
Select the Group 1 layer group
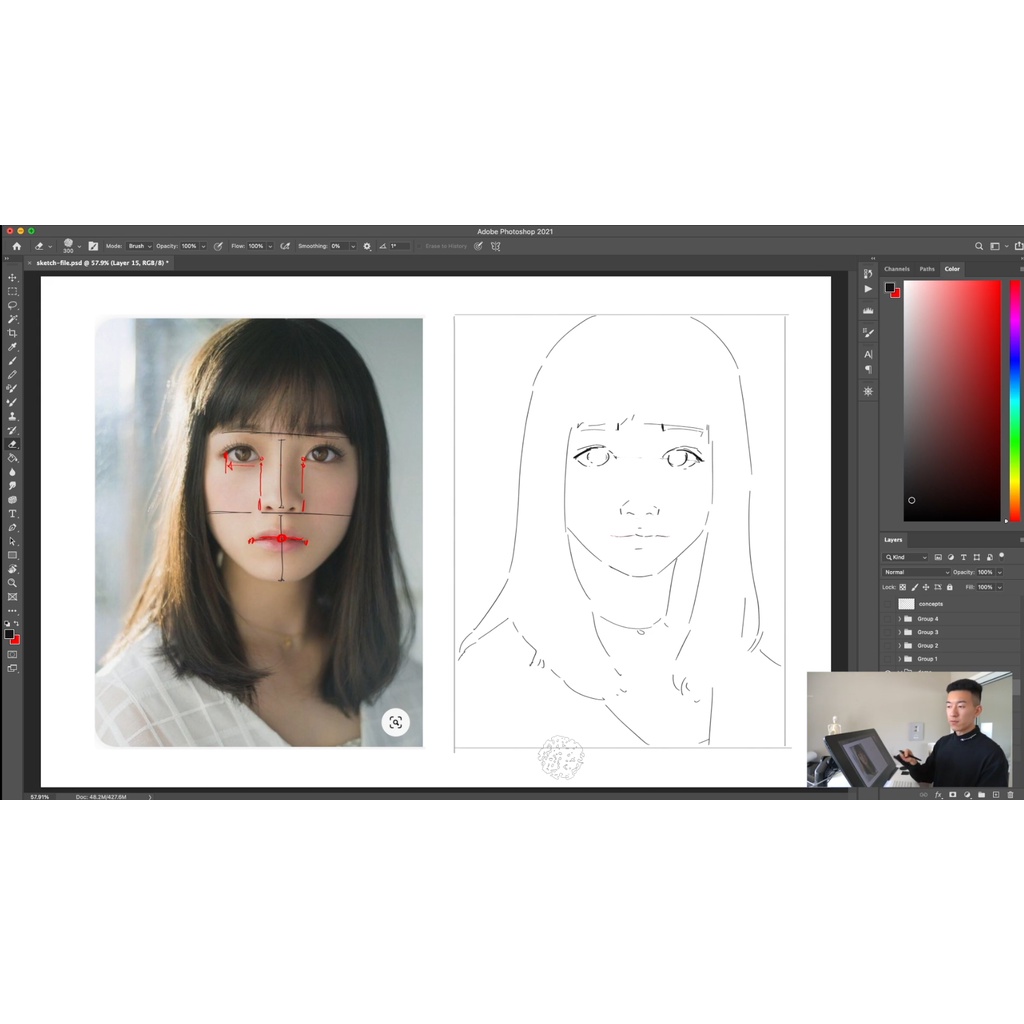tap(928, 659)
